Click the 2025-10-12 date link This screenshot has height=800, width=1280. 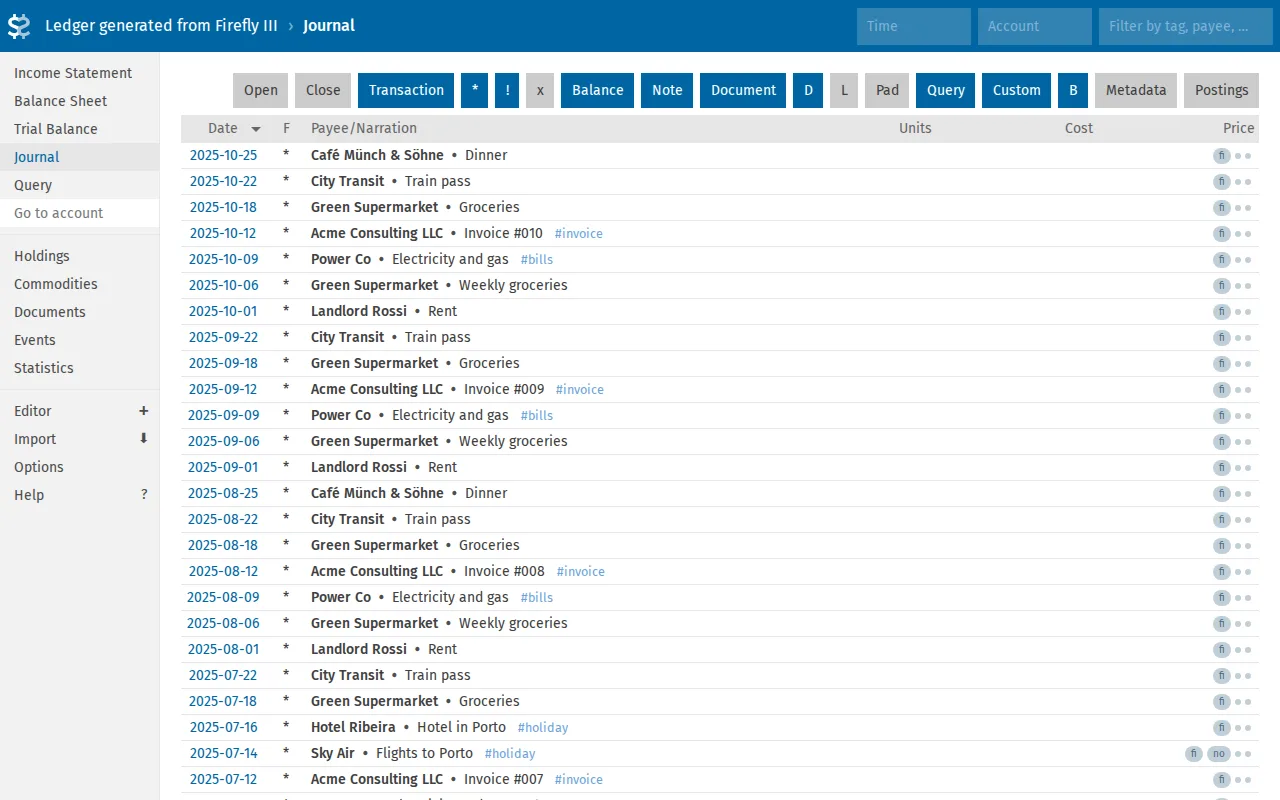click(223, 234)
